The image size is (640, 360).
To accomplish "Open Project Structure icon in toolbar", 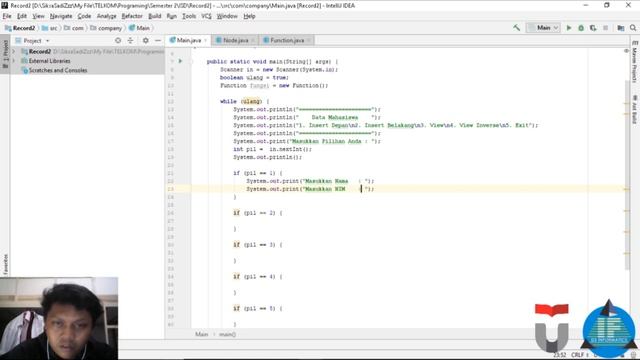I will click(x=621, y=28).
